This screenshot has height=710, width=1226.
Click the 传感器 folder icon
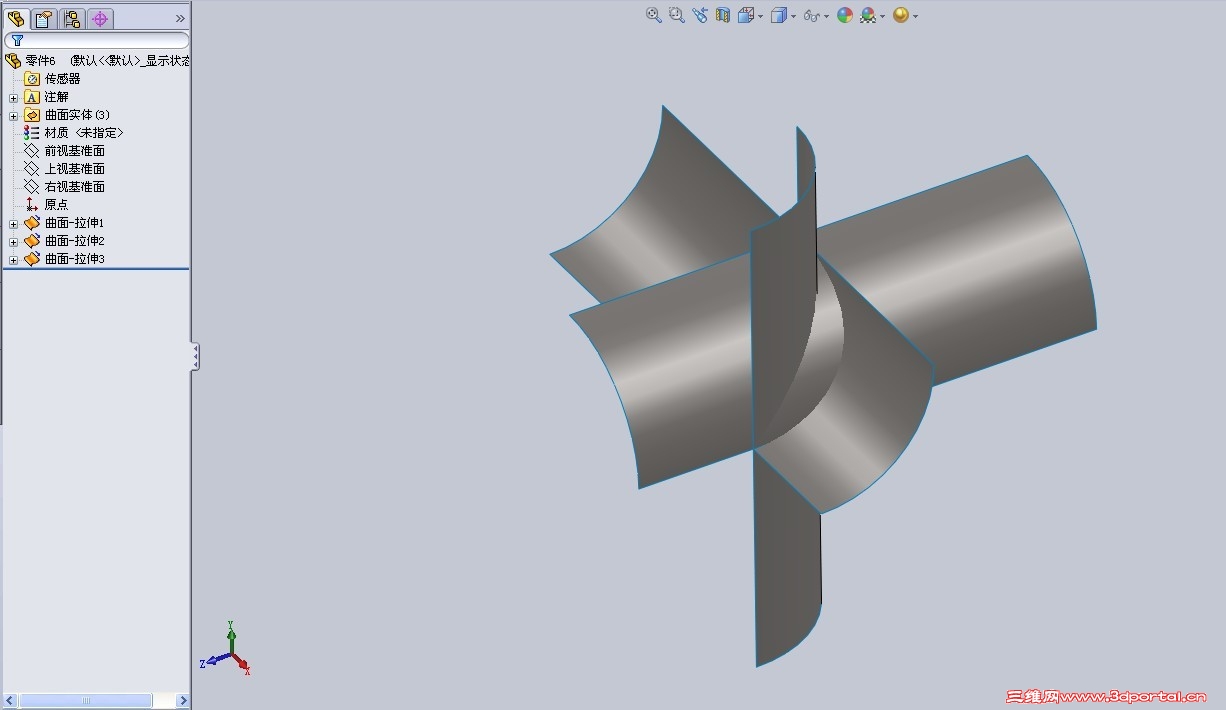pyautogui.click(x=32, y=79)
